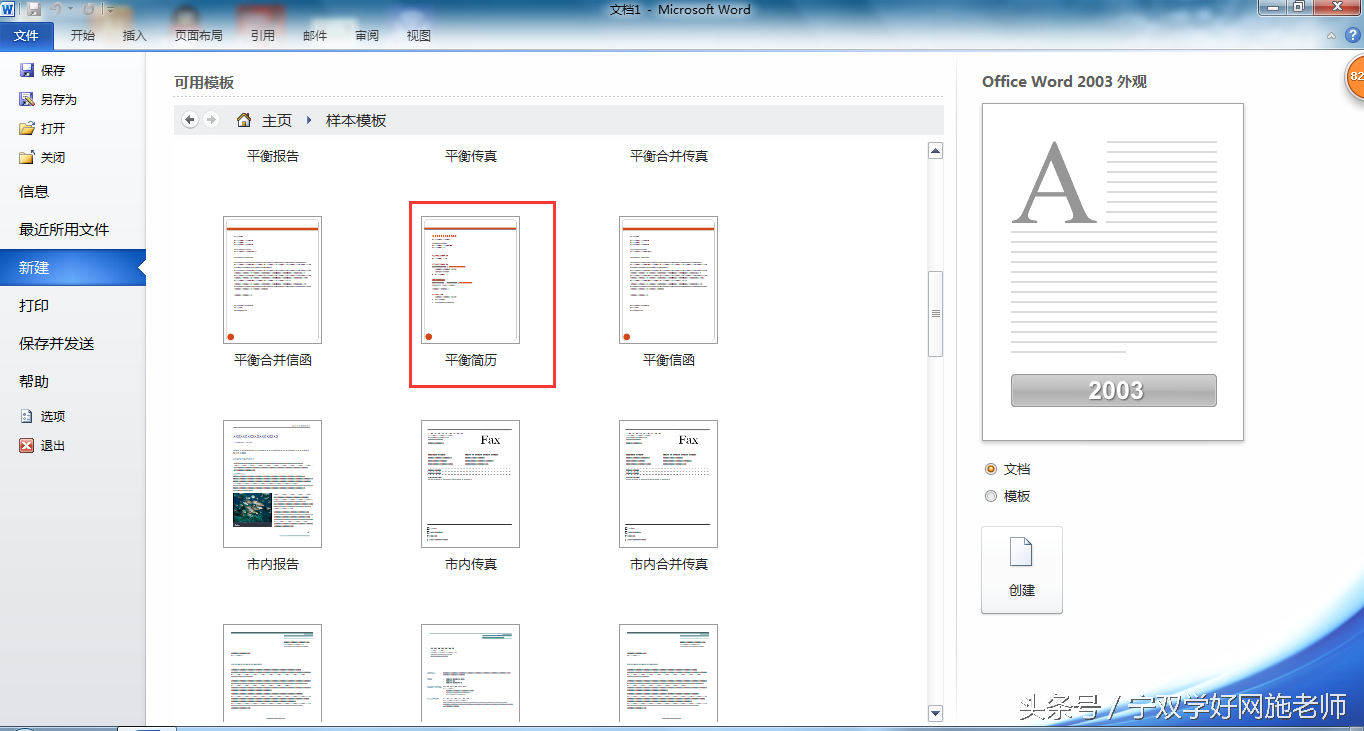Click the template list scroll down arrow

coord(935,713)
